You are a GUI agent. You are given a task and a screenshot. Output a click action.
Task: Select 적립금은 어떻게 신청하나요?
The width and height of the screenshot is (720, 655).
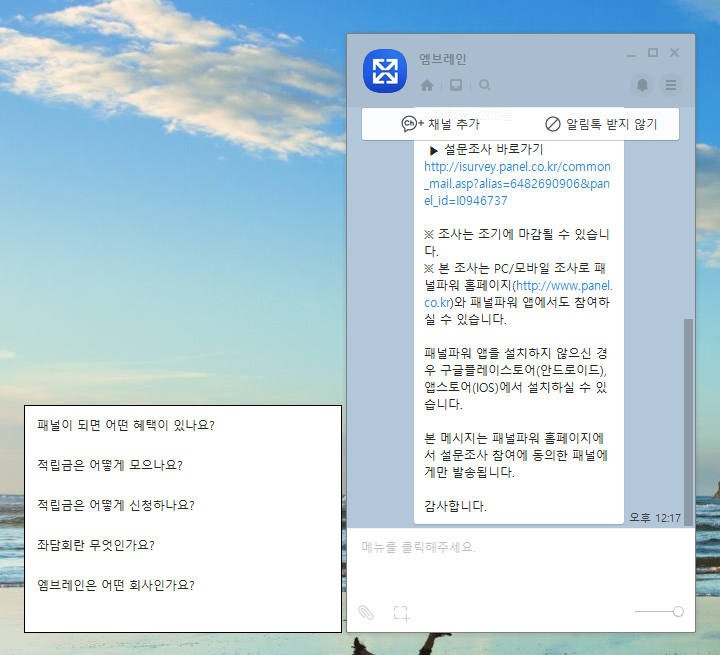(116, 505)
